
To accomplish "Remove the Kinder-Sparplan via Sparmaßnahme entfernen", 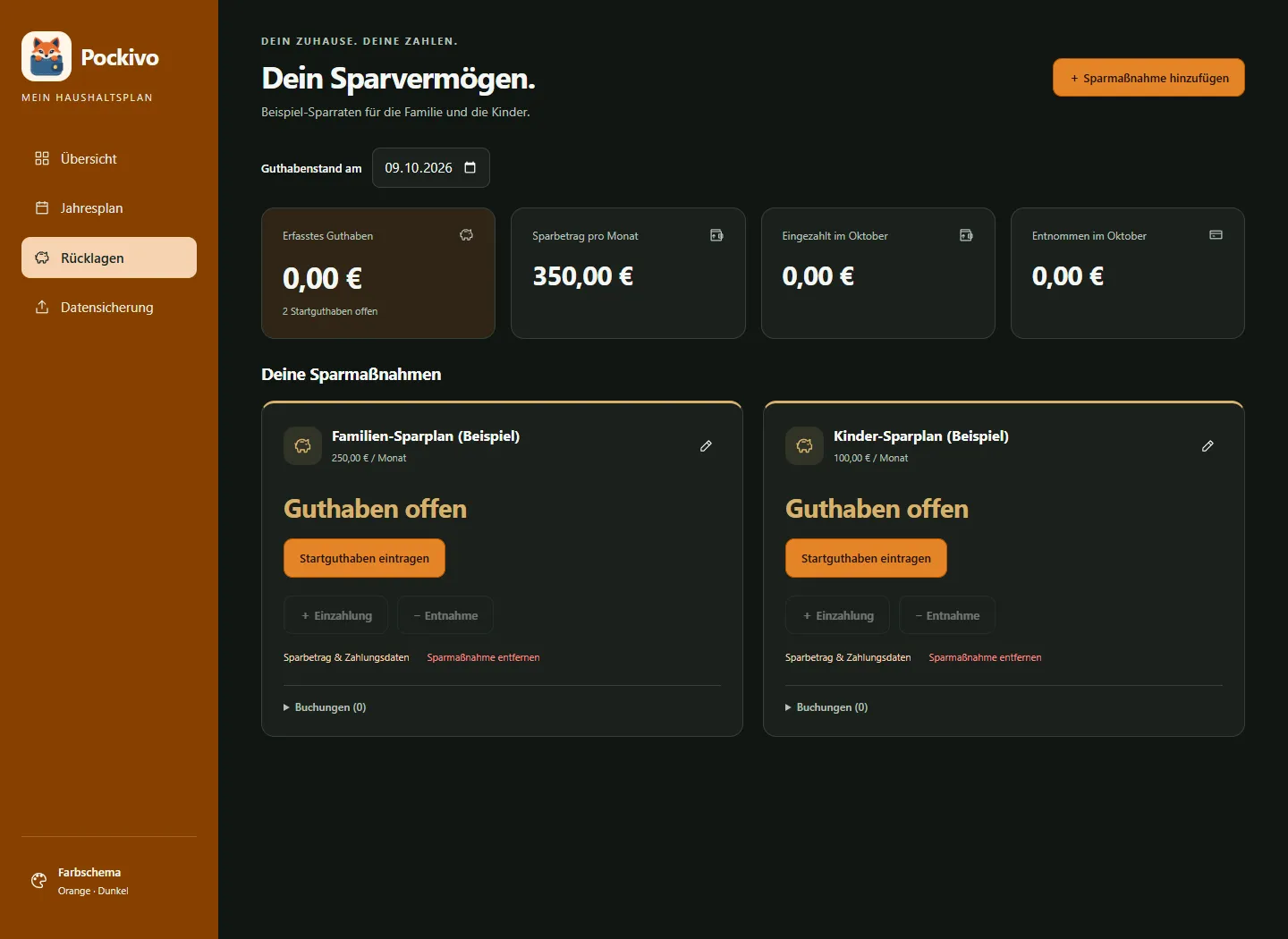I will 985,657.
